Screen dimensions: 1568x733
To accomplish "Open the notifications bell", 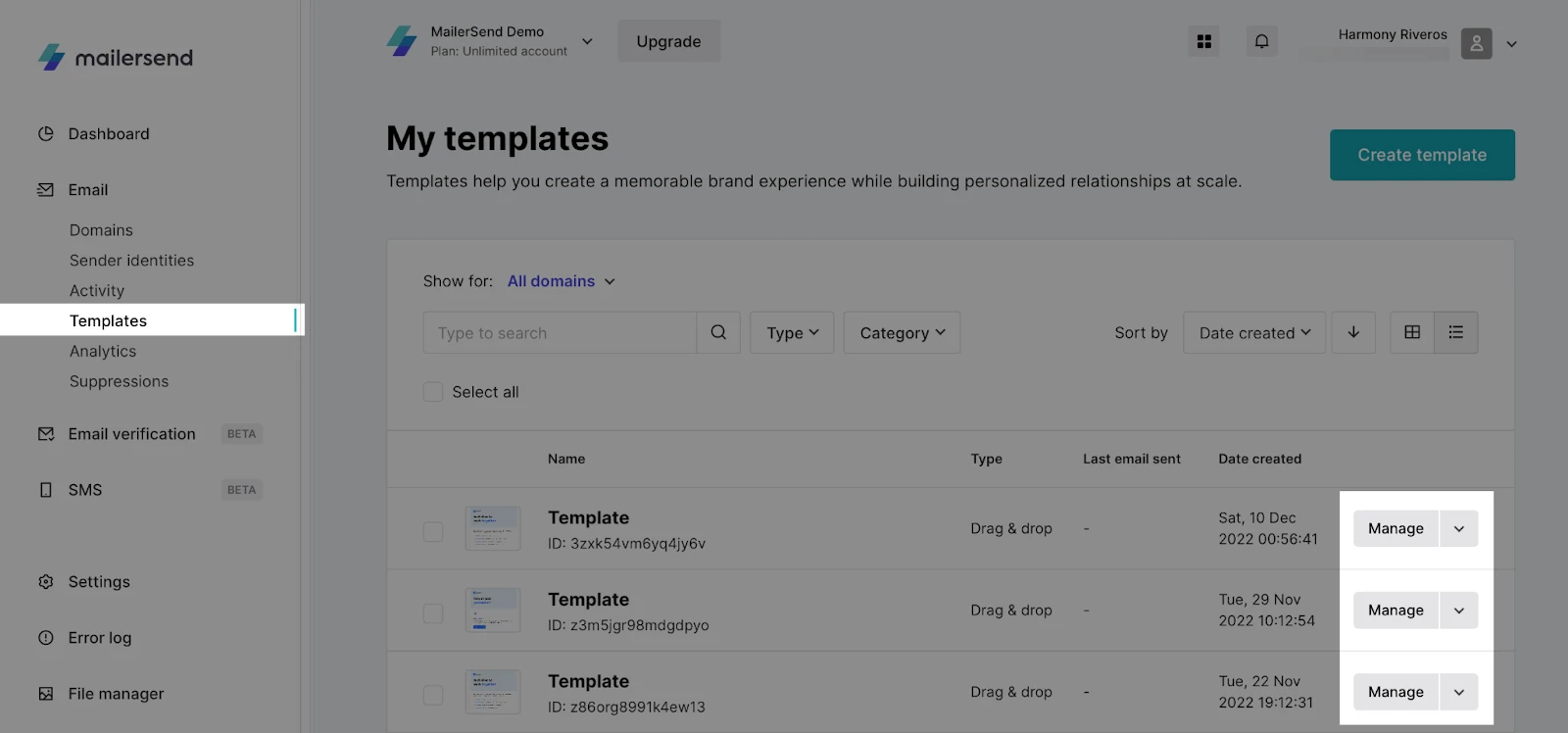I will click(x=1261, y=41).
